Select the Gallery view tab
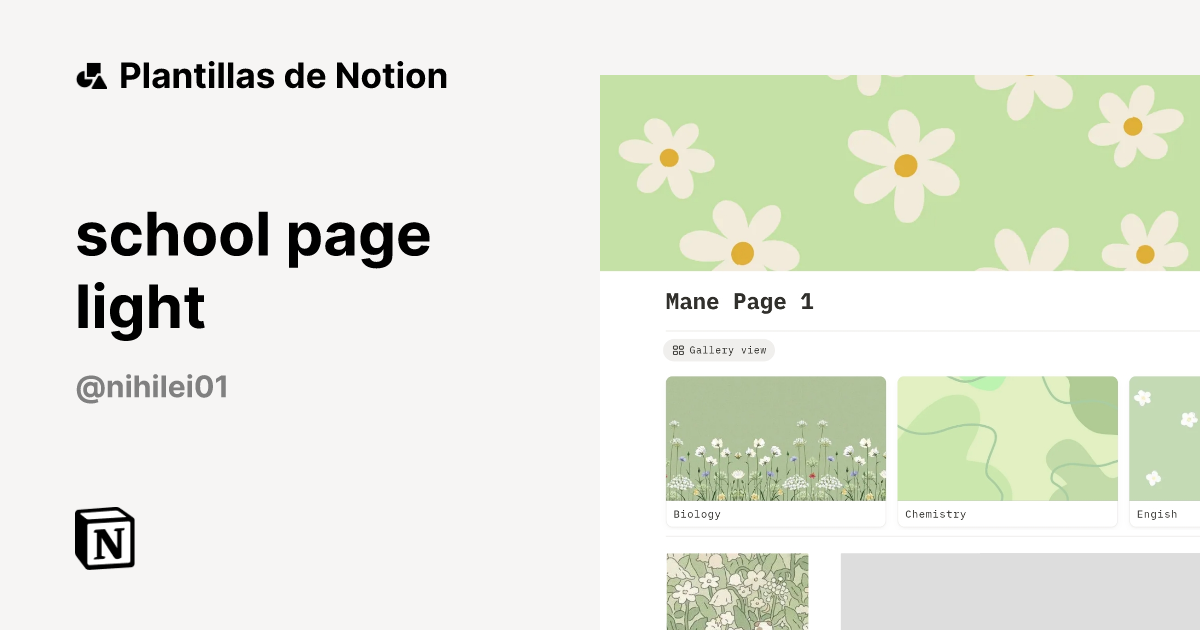Screen dimensions: 1200x630 click(x=719, y=350)
